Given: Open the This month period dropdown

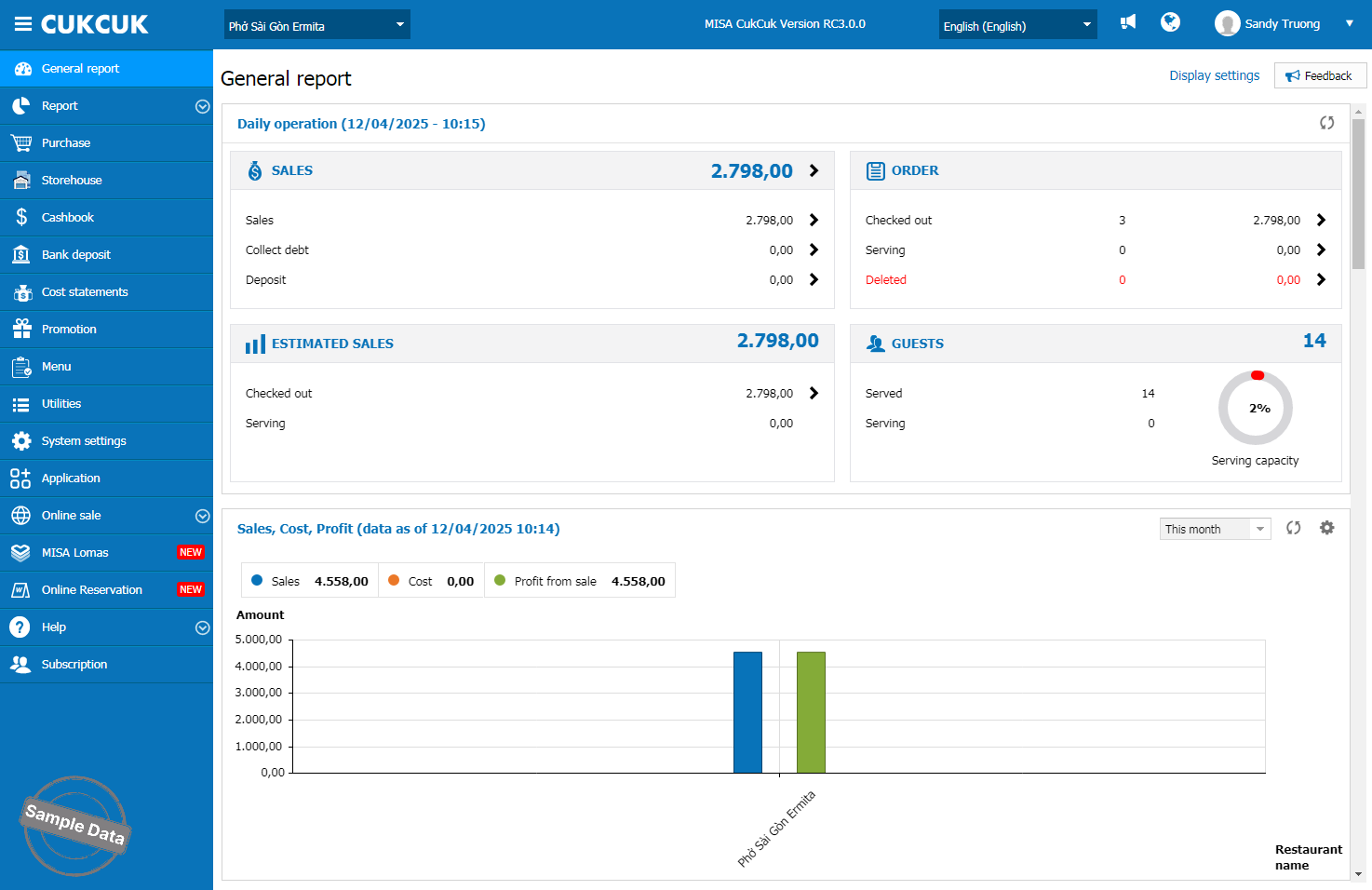Looking at the screenshot, I should [1214, 529].
